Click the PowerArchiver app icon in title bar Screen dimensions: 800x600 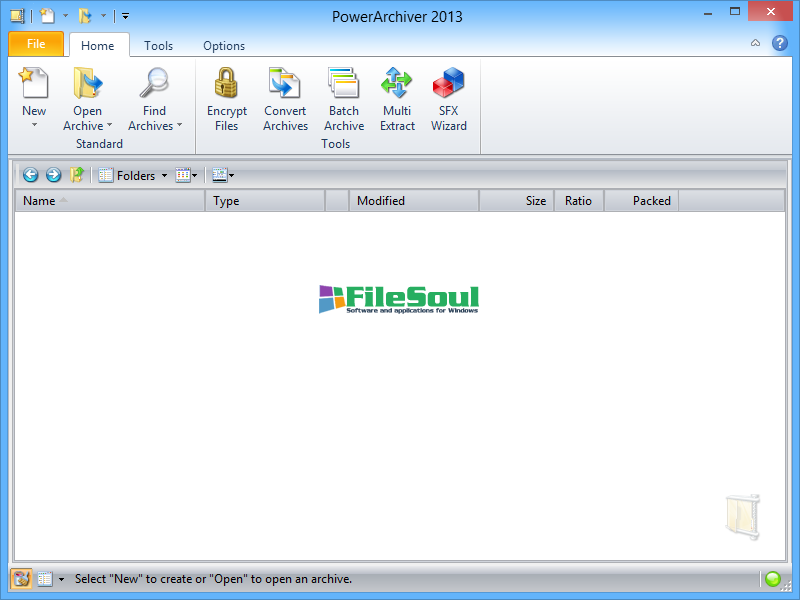(17, 16)
